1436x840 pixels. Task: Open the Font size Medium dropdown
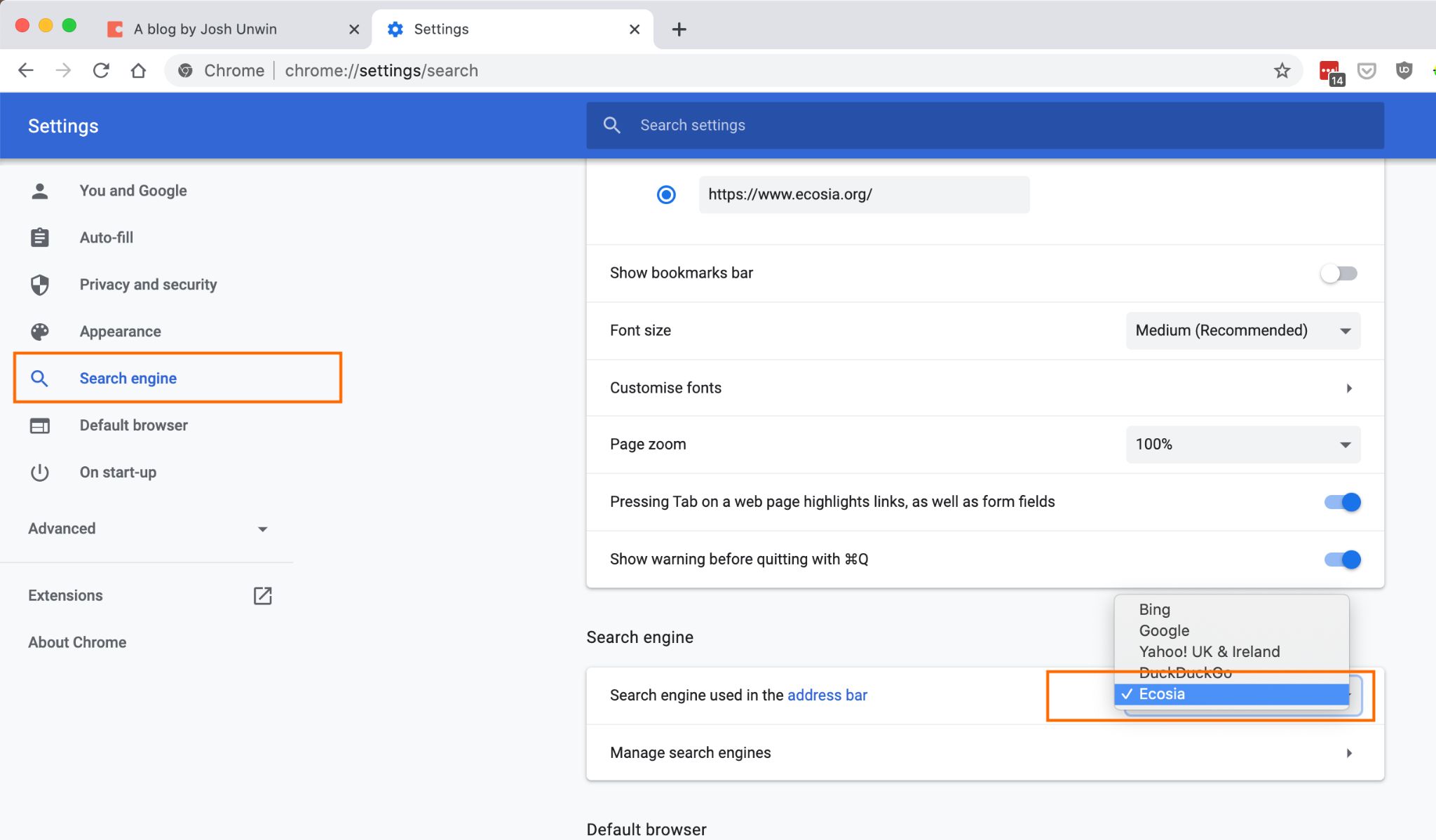pos(1243,330)
